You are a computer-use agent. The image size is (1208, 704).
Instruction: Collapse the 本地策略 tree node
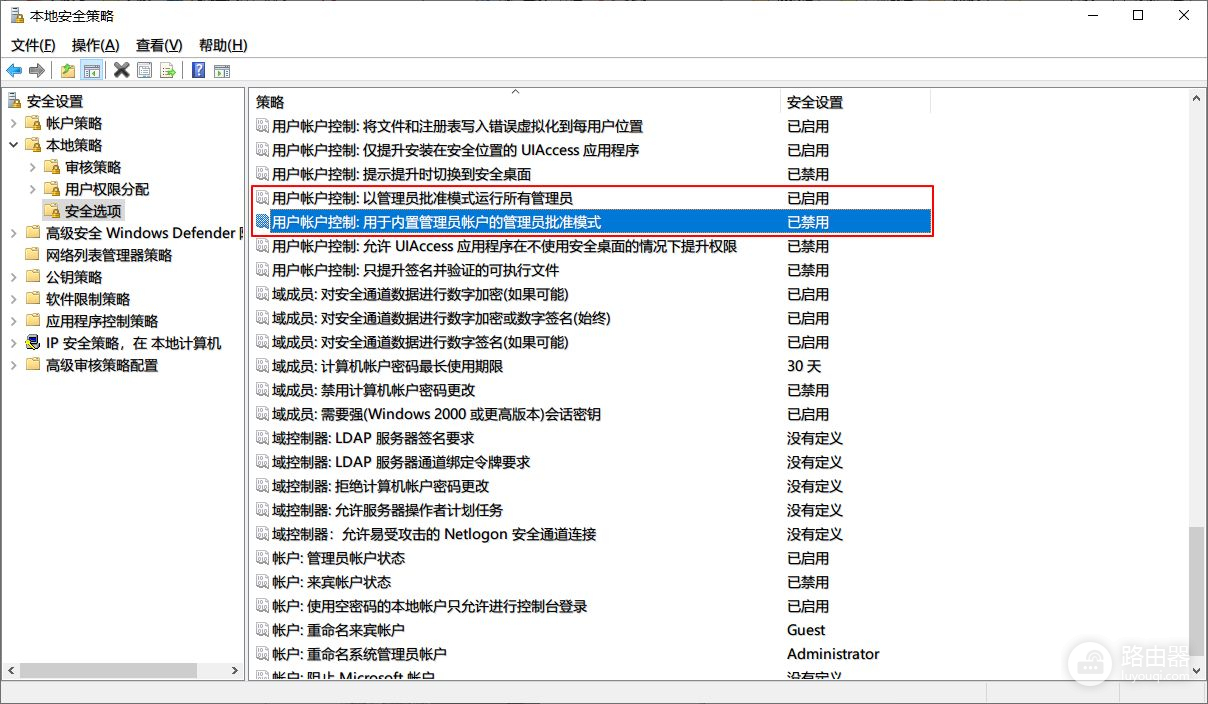(13, 145)
